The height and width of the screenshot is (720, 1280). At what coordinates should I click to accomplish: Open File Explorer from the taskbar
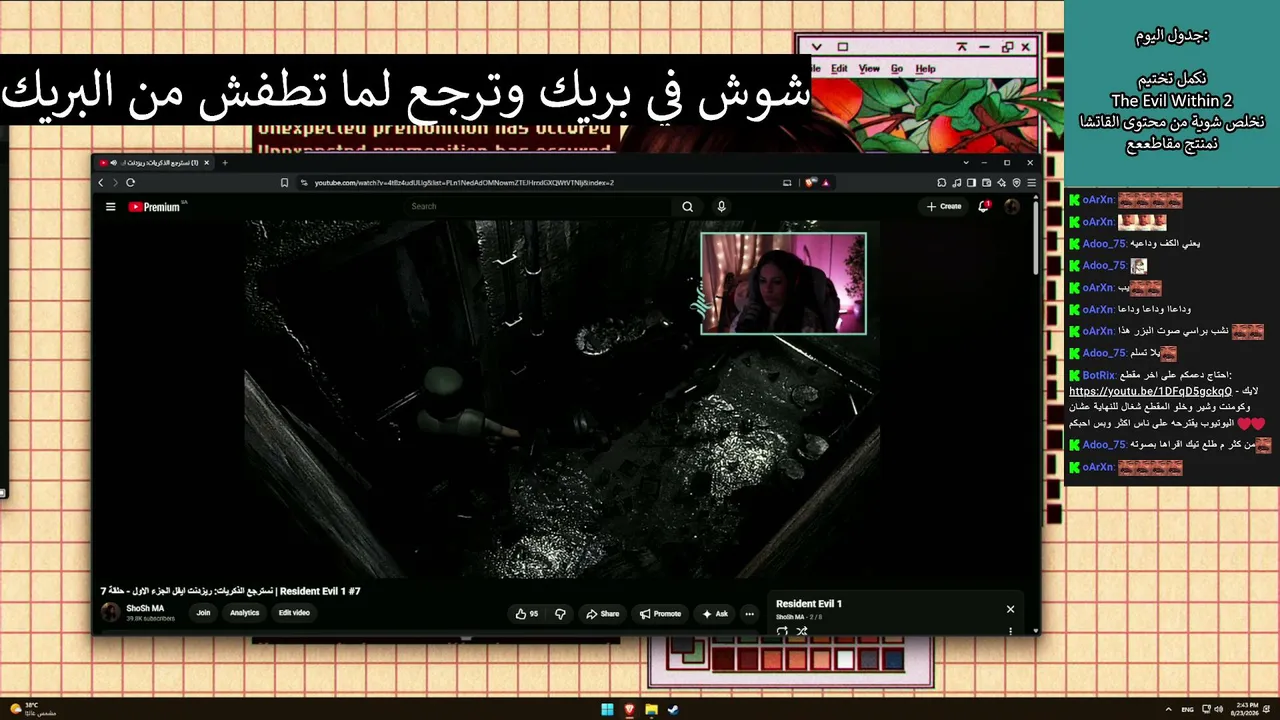coord(651,710)
